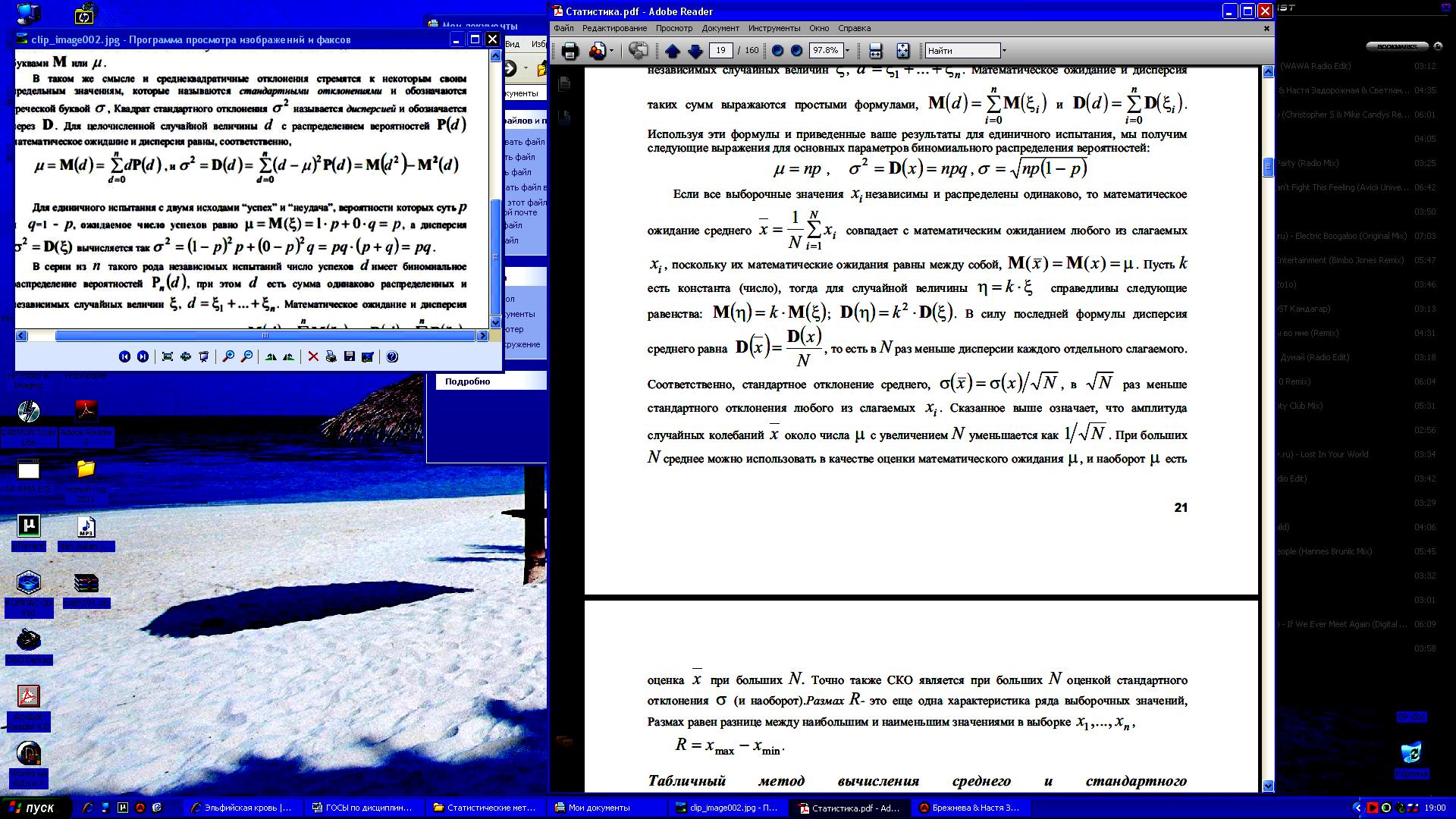Open the Справка menu

pos(854,28)
